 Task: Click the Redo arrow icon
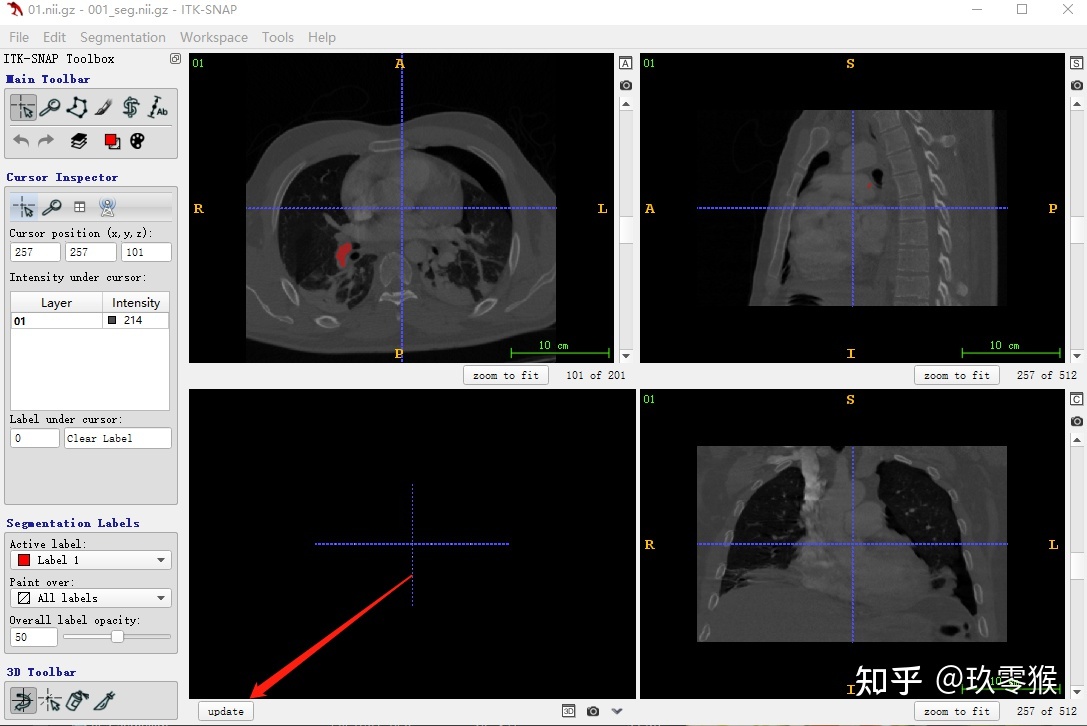46,141
